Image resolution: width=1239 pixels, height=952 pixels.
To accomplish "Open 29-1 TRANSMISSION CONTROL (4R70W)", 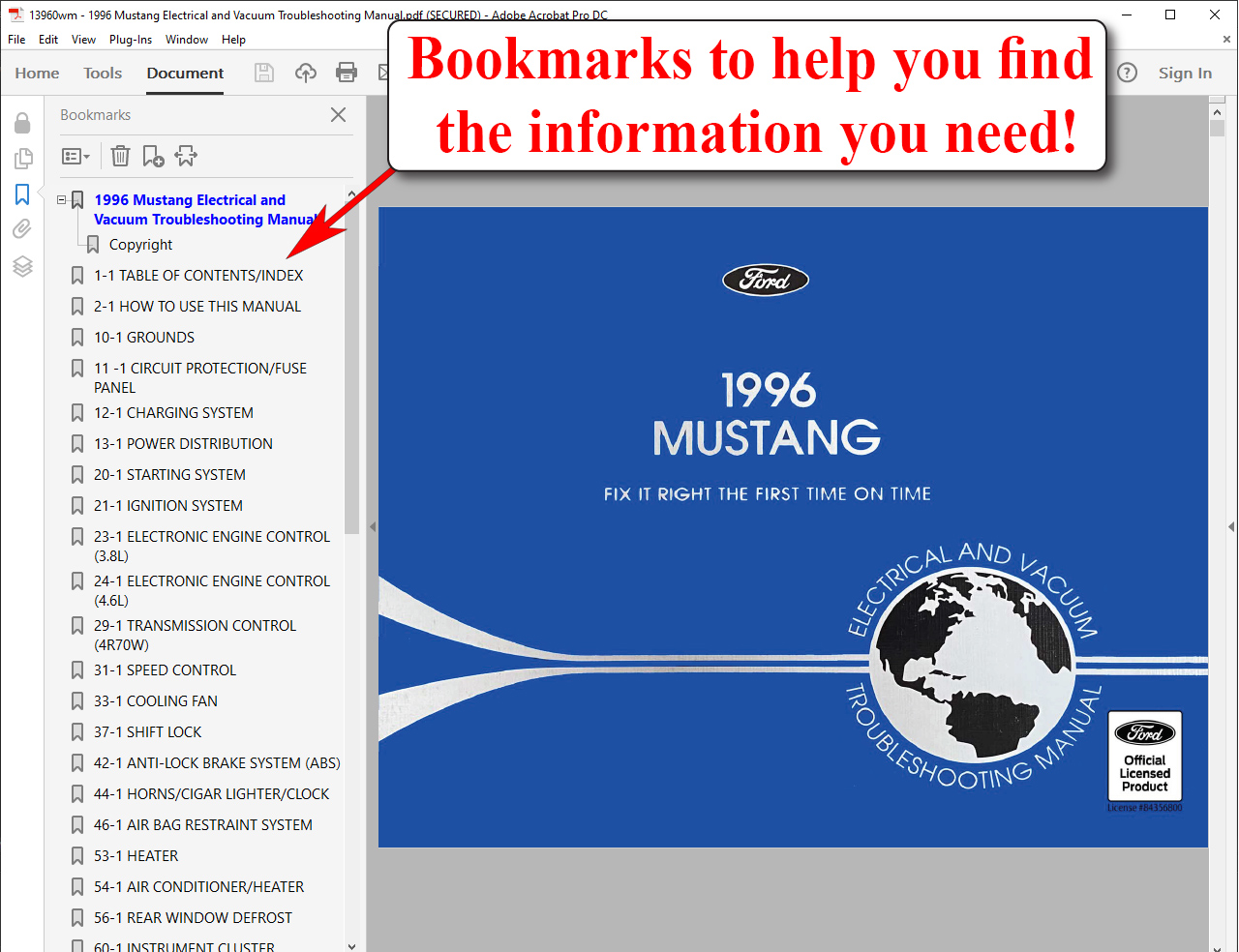I will [196, 636].
